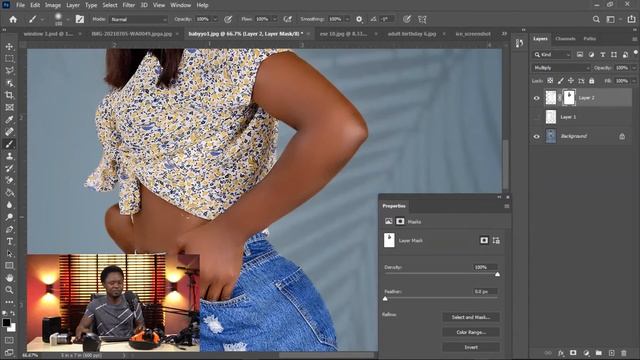Open the brush settings panel icon
Viewport: 640px width, 360px height.
[80, 19]
